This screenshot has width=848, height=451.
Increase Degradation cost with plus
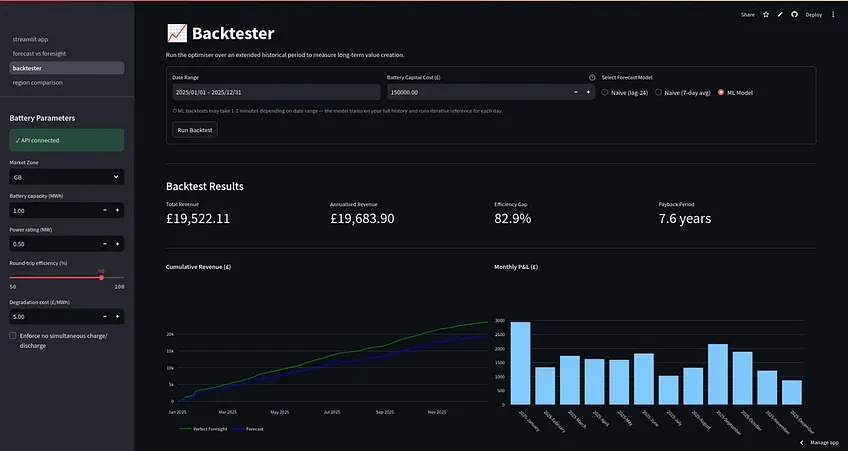(x=117, y=316)
